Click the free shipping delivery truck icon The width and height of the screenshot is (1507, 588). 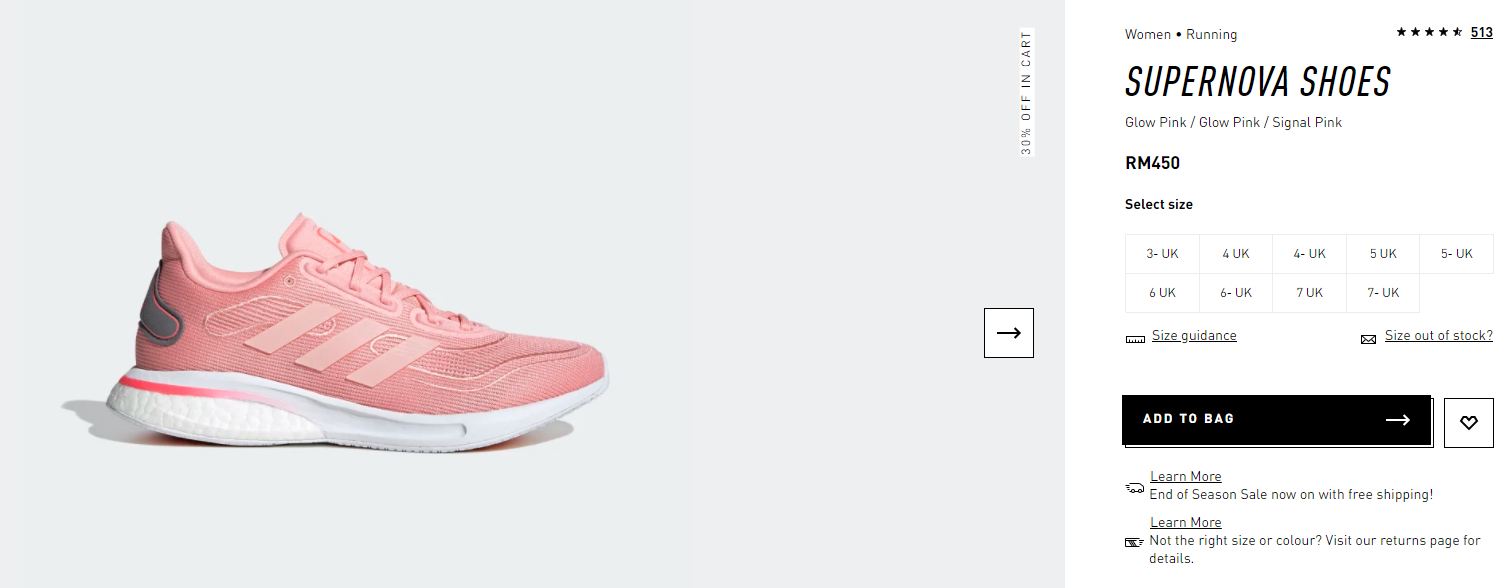click(1135, 488)
